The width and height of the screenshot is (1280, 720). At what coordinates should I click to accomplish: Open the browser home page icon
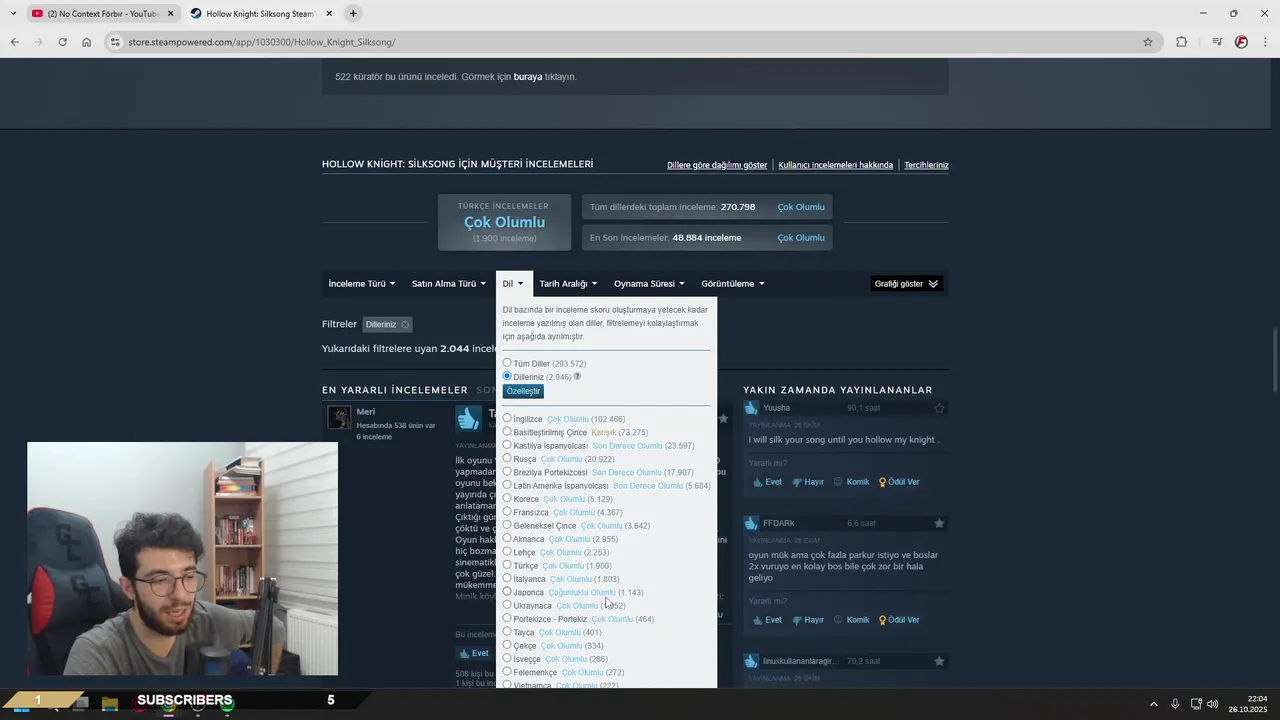coord(87,42)
